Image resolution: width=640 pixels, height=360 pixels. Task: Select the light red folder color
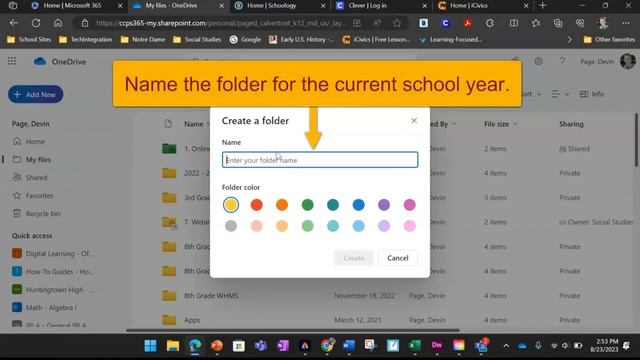(256, 226)
